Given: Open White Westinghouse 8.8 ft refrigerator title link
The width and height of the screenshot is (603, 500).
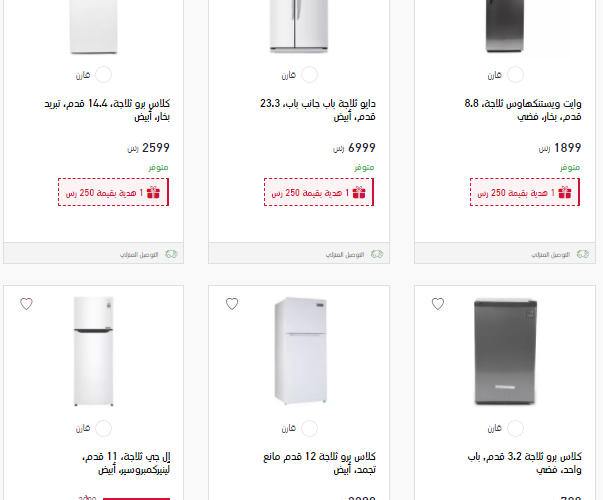Looking at the screenshot, I should tap(523, 110).
